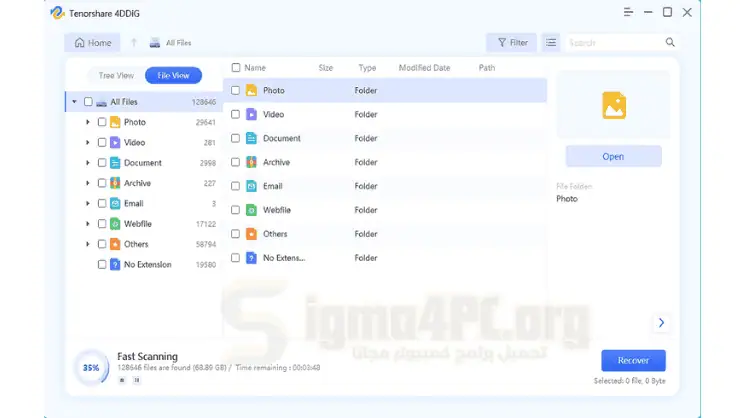Expand the Photo tree node

coord(88,122)
